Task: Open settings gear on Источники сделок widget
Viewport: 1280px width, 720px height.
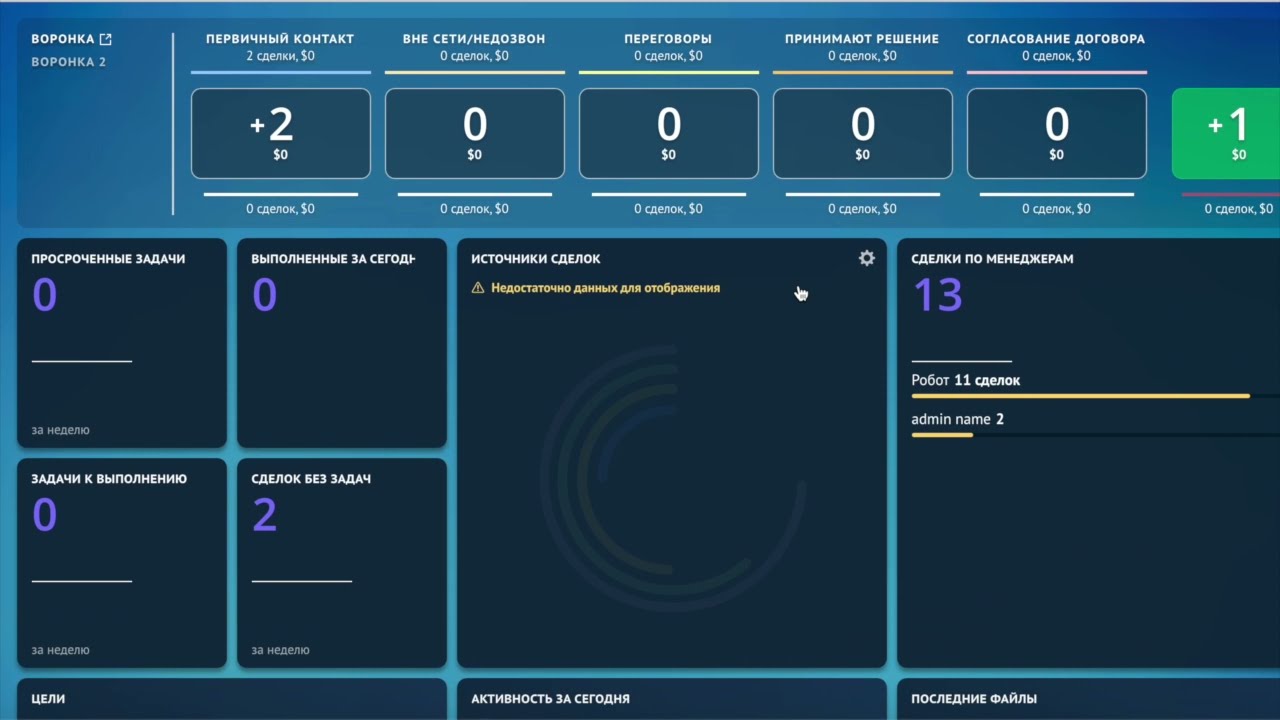Action: pos(866,258)
